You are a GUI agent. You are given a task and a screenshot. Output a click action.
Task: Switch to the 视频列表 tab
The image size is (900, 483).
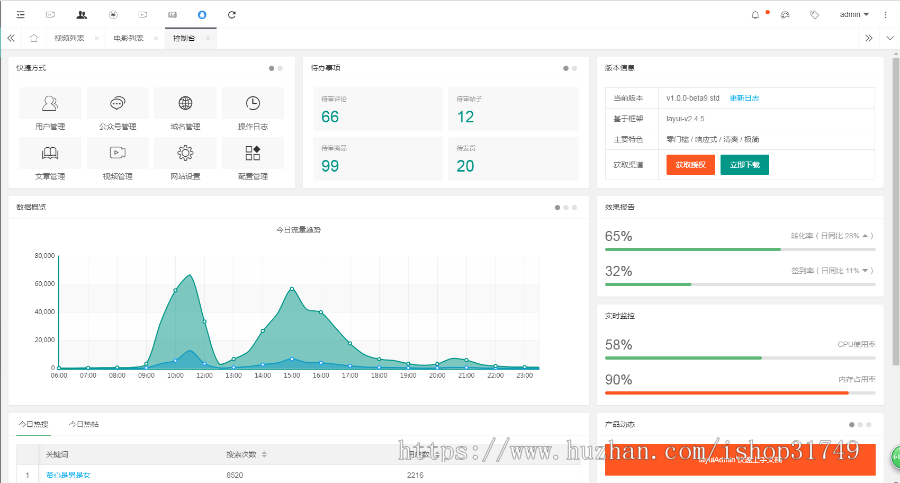pyautogui.click(x=69, y=38)
